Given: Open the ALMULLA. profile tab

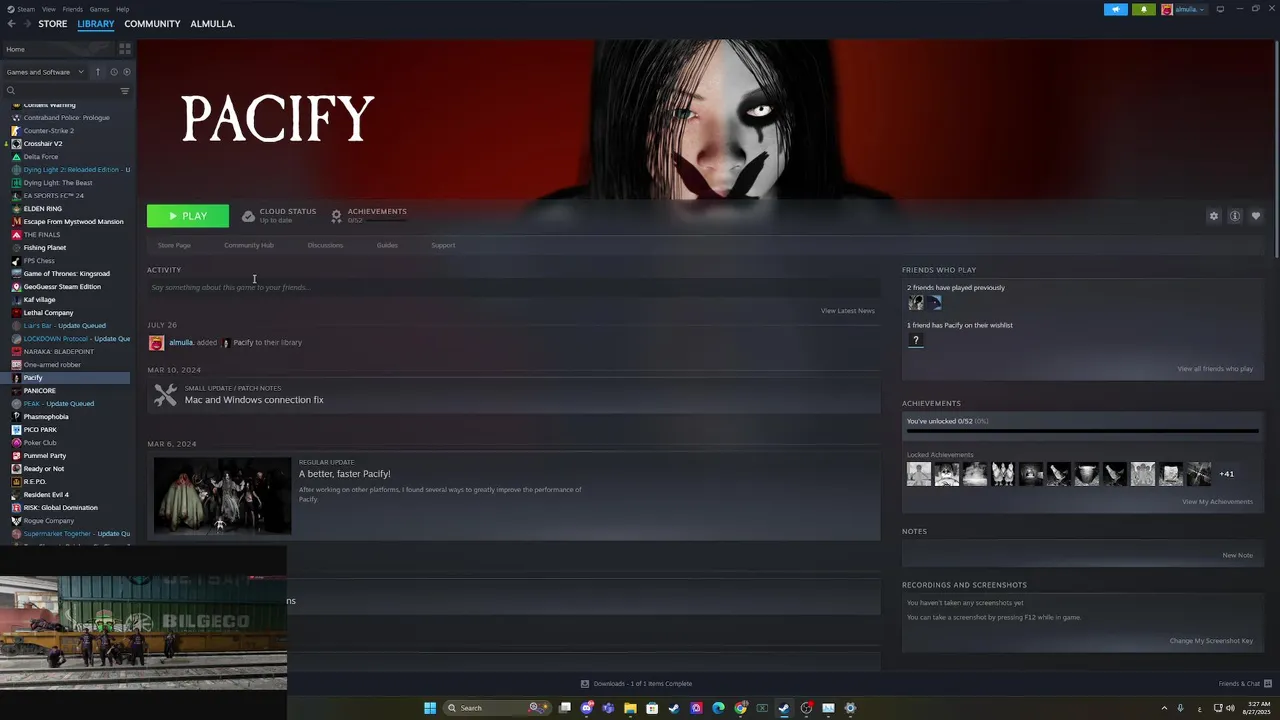Looking at the screenshot, I should click(x=212, y=24).
